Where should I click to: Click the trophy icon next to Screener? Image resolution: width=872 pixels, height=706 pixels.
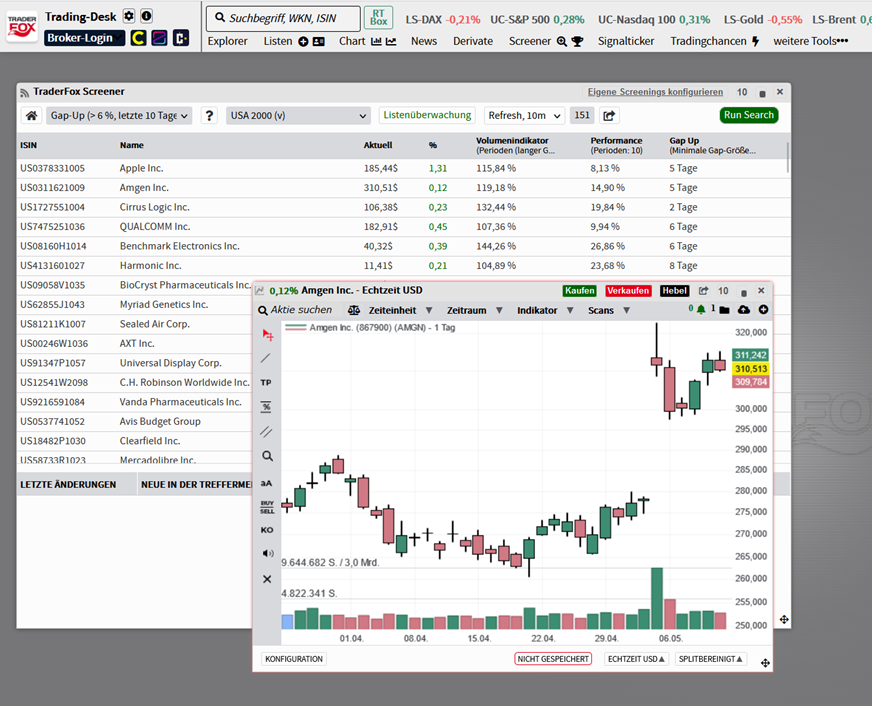click(x=577, y=42)
